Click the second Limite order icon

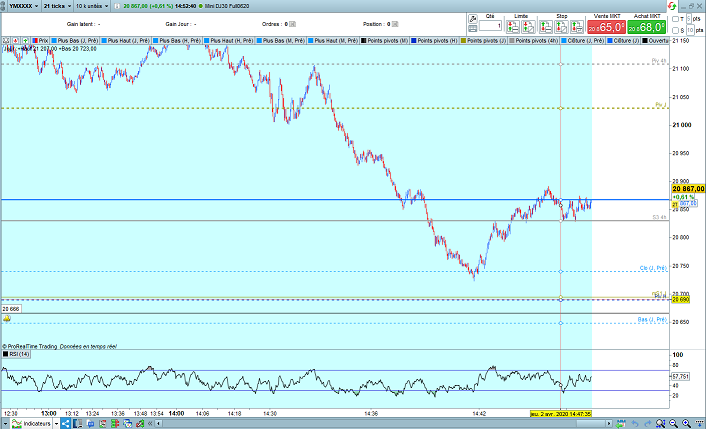pyautogui.click(x=528, y=27)
